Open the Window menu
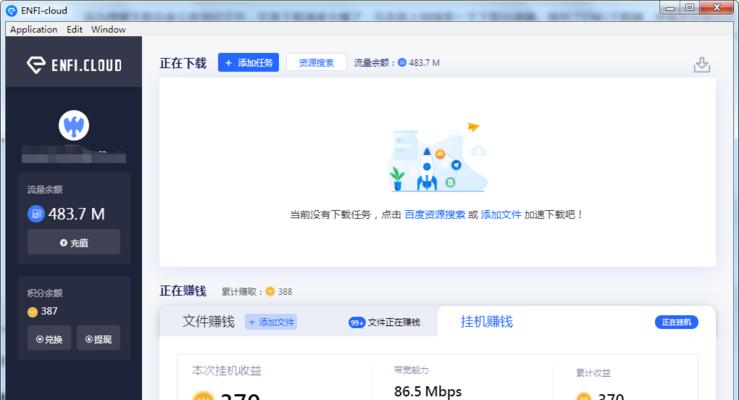 click(108, 29)
